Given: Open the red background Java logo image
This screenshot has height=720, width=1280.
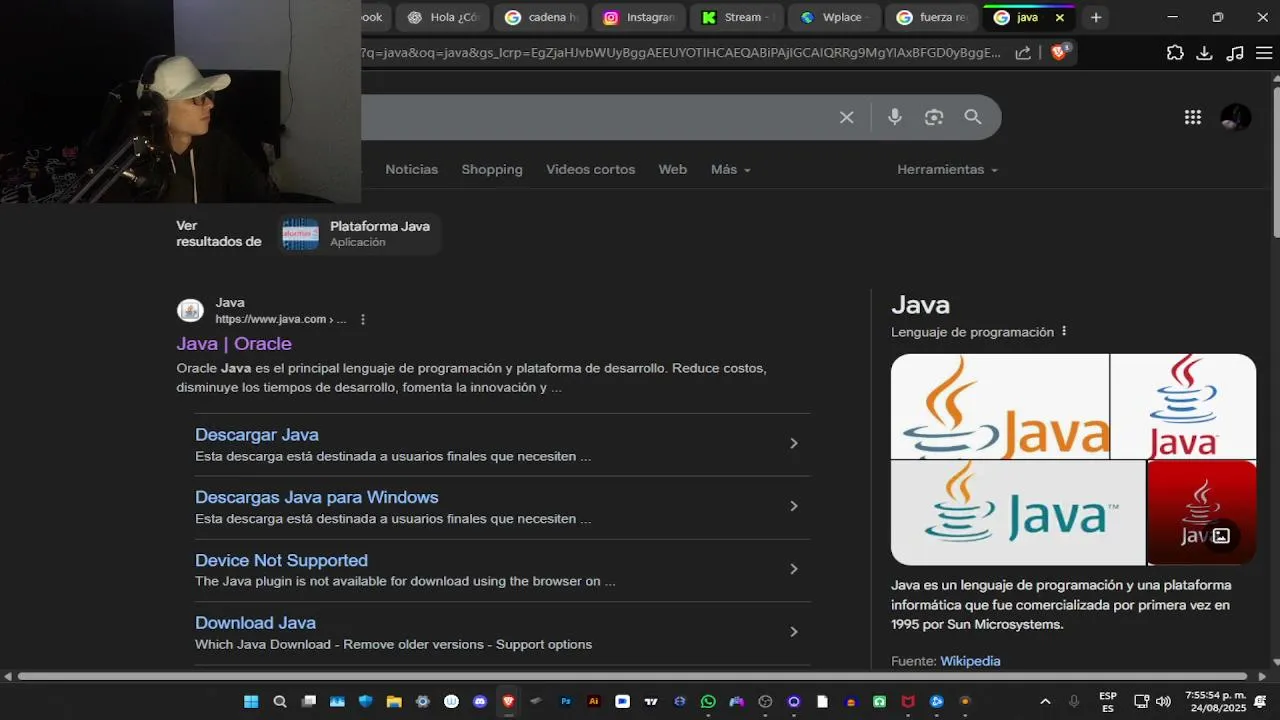Looking at the screenshot, I should (x=1201, y=513).
